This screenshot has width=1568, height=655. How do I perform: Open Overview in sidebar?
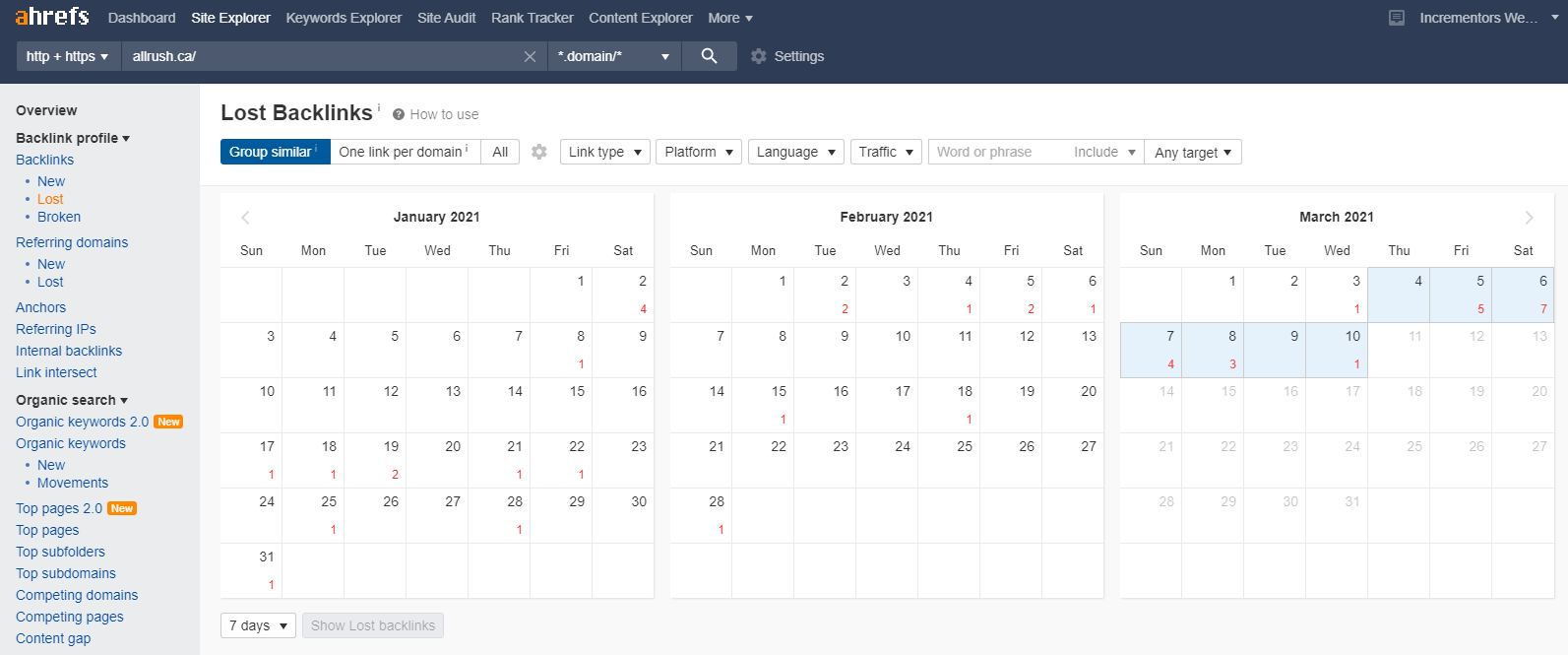(46, 110)
